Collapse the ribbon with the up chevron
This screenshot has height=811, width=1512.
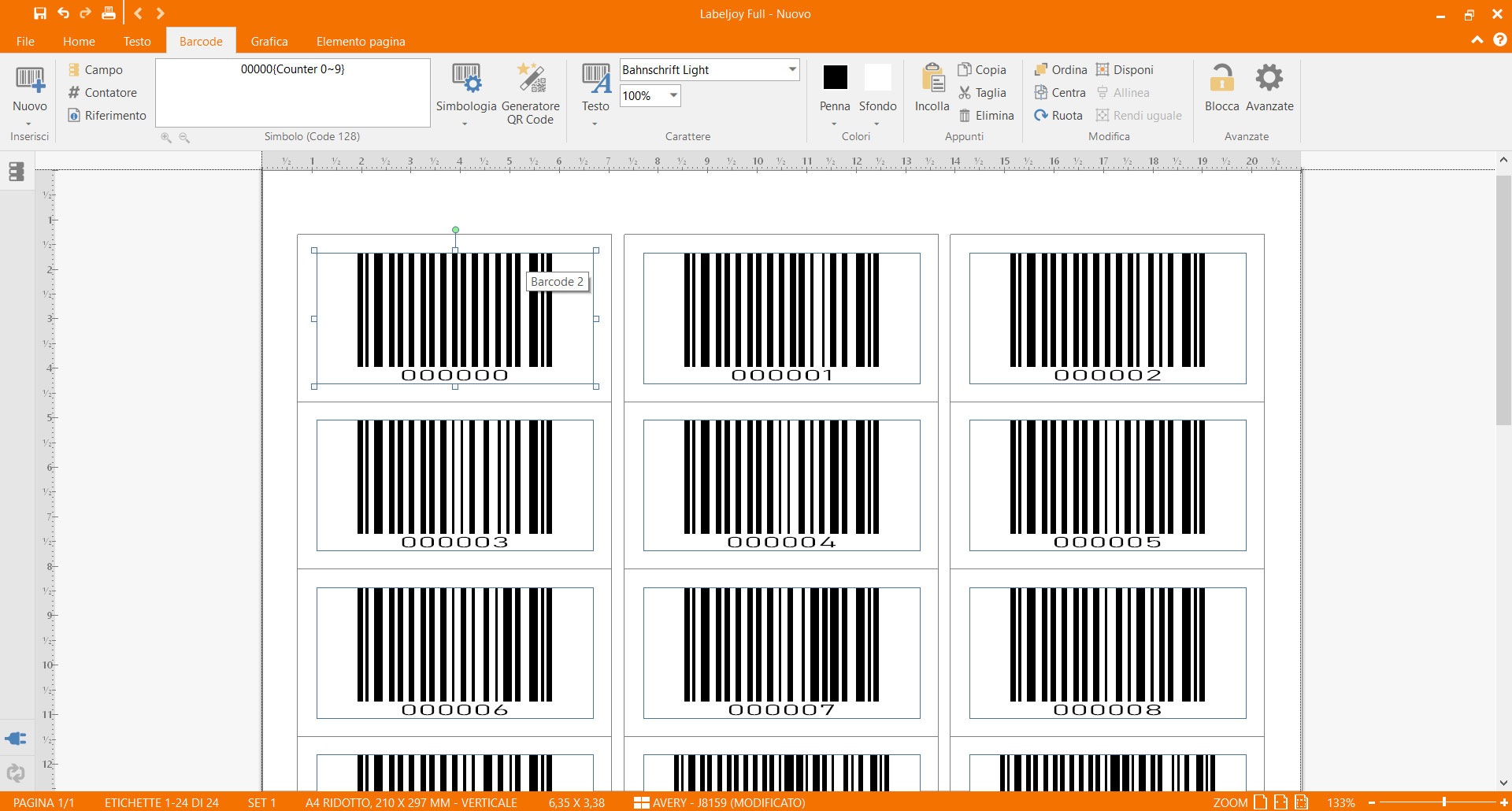coord(1477,39)
